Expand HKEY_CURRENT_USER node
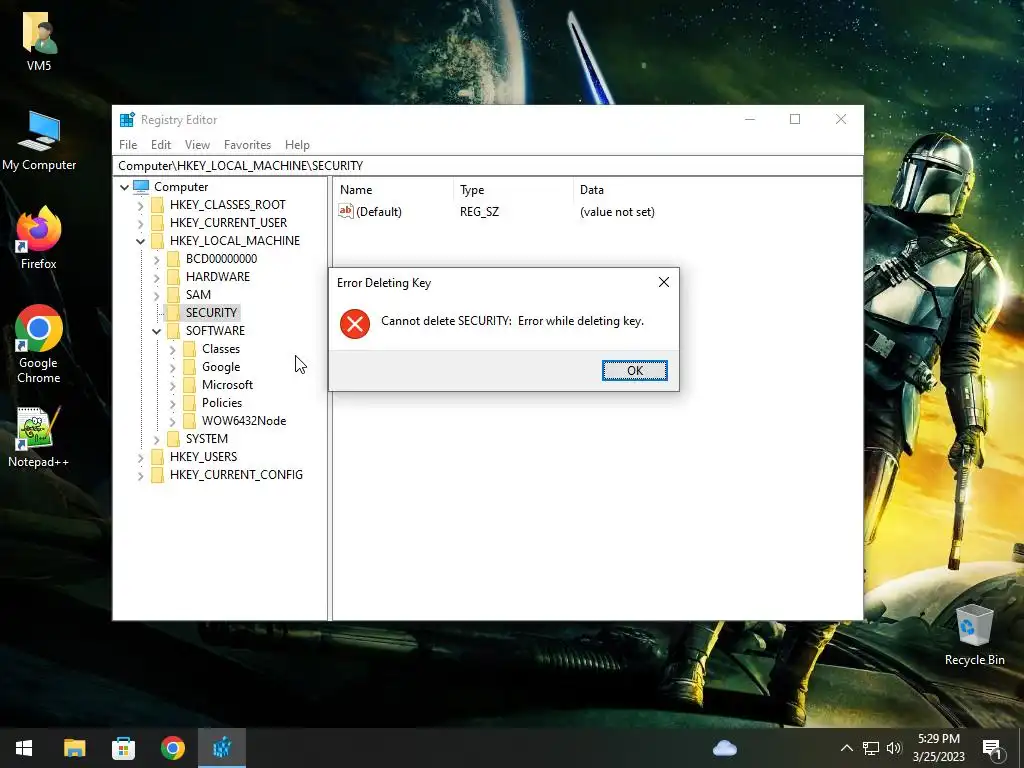 (x=140, y=223)
